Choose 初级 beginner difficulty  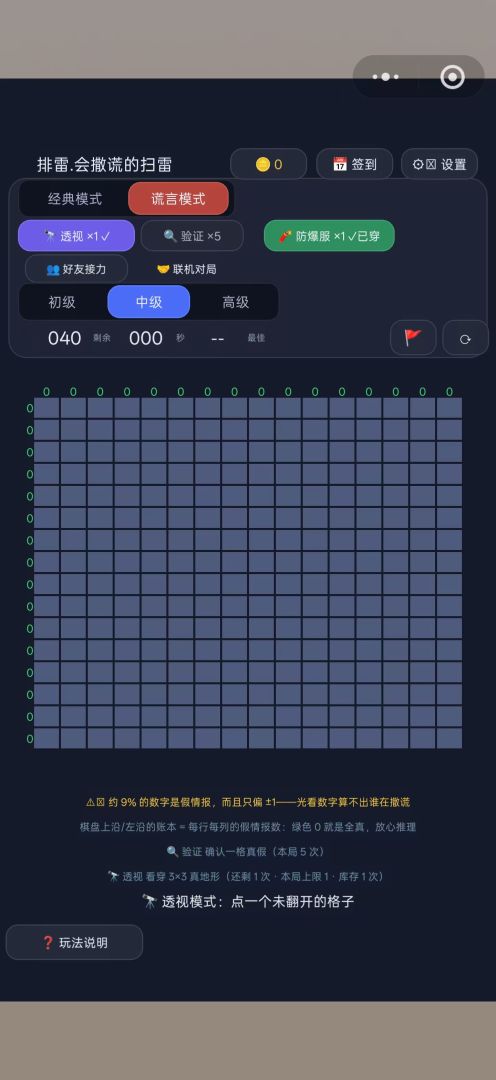(62, 302)
